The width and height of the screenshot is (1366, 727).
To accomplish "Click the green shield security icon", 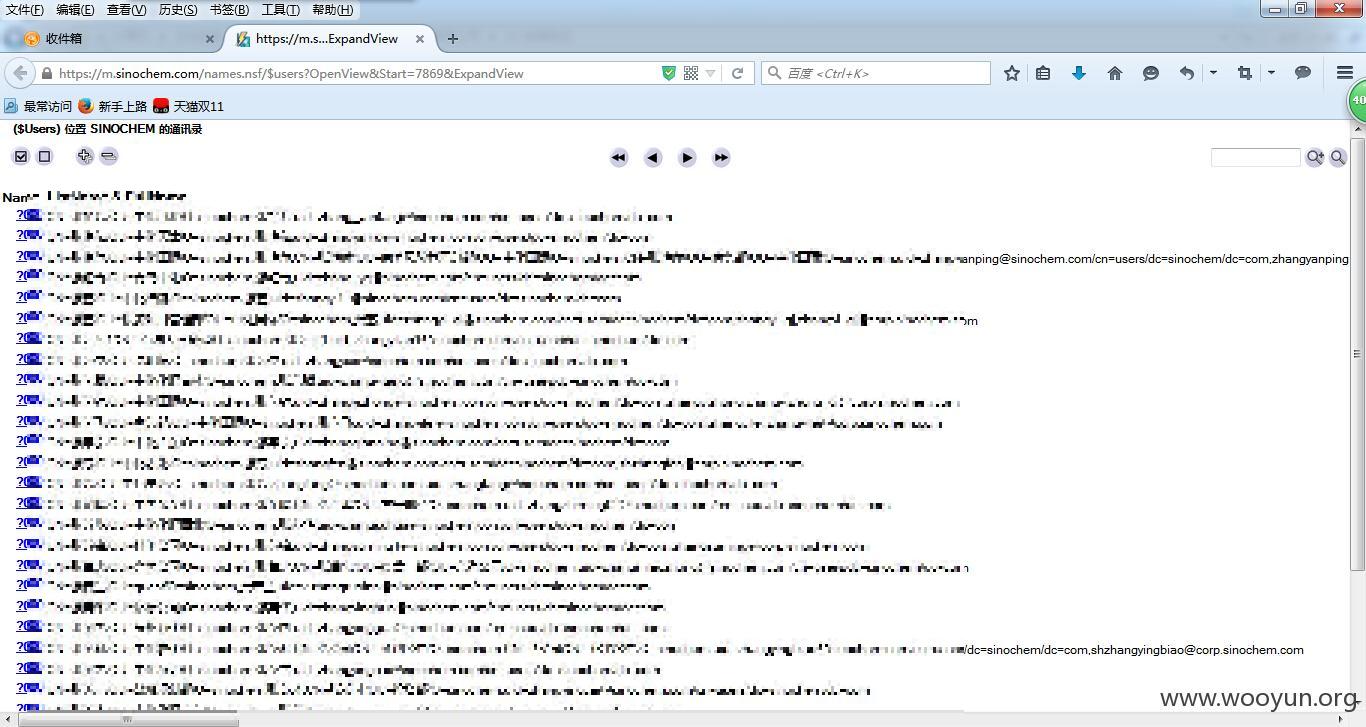I will [669, 73].
